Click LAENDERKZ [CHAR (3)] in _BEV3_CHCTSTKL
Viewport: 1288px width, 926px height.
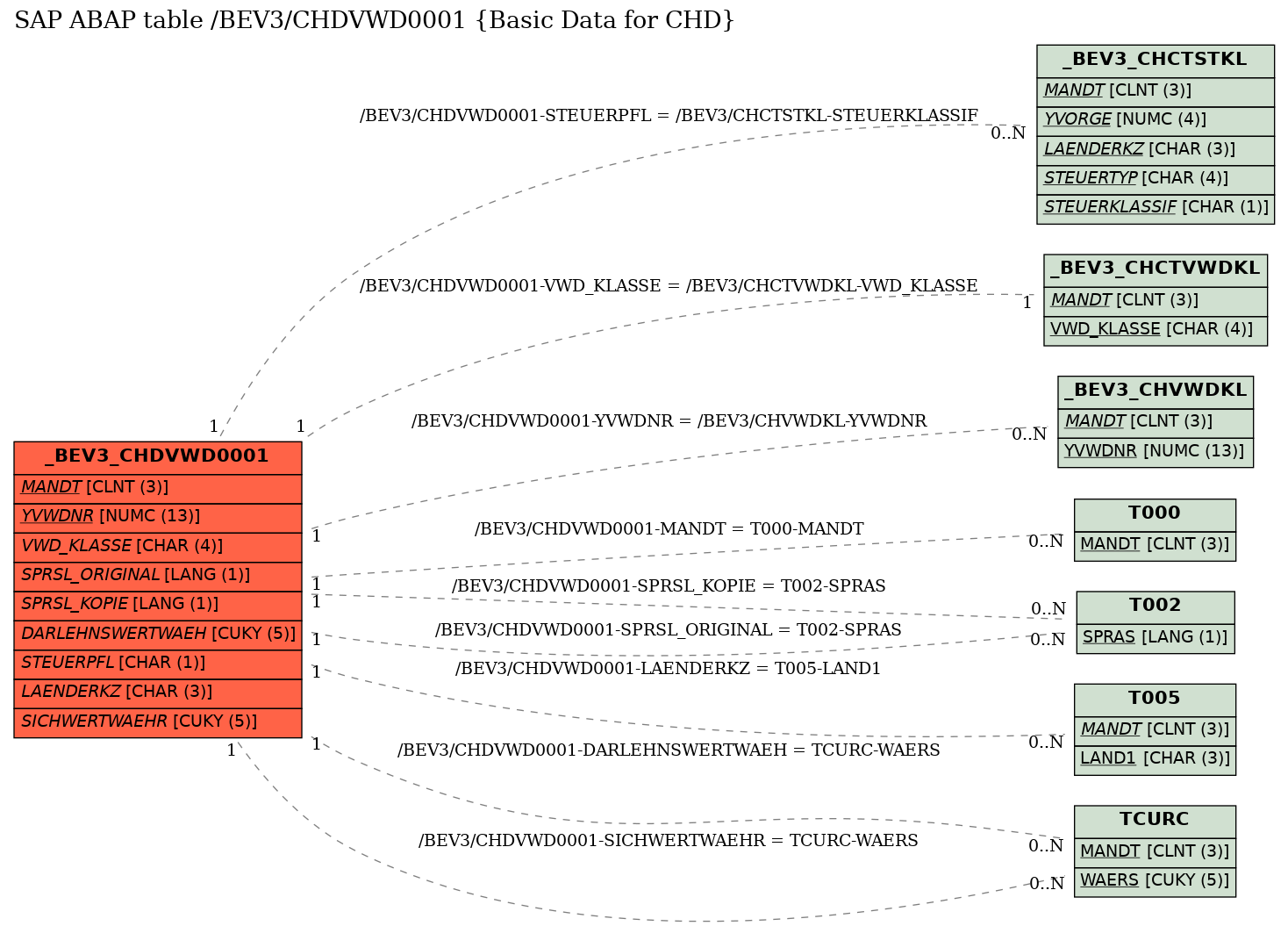[x=1155, y=150]
